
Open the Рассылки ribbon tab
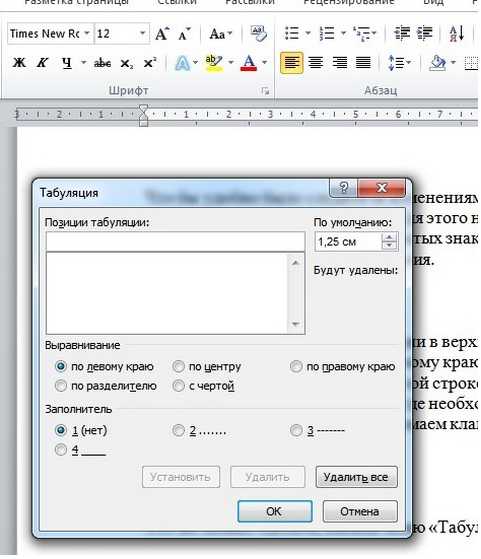(x=250, y=2)
